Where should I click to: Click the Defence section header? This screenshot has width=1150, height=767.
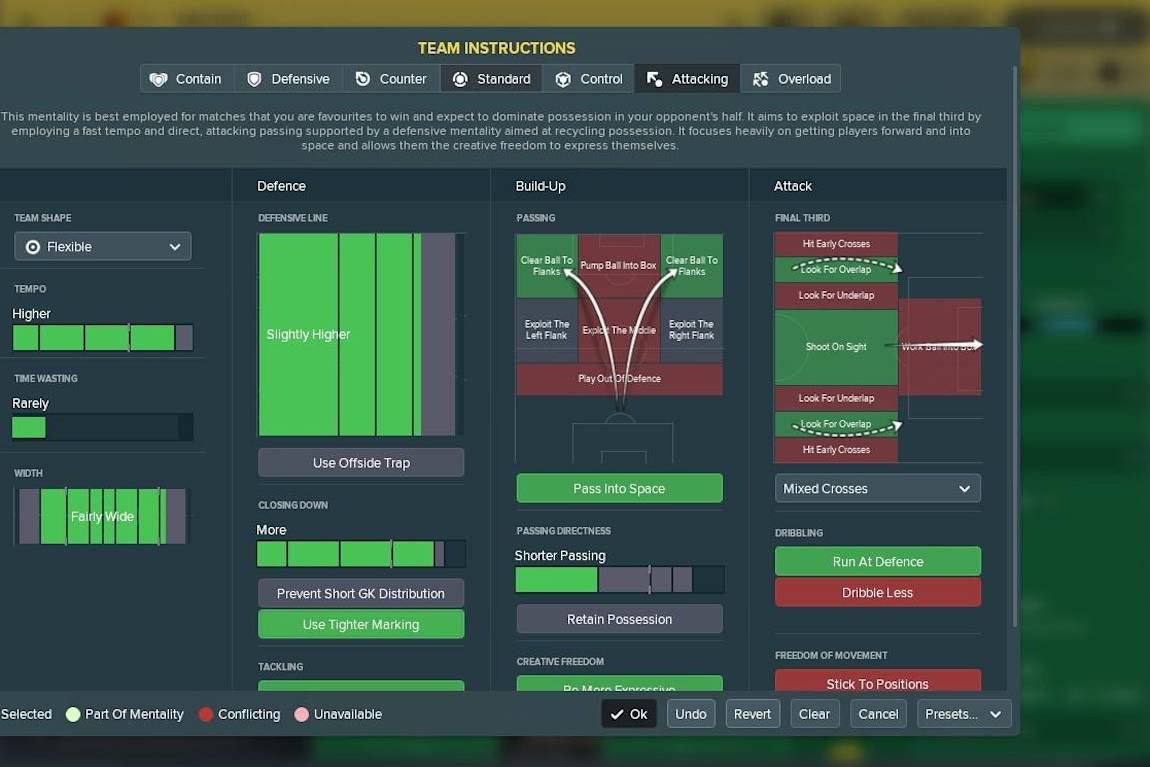[282, 186]
